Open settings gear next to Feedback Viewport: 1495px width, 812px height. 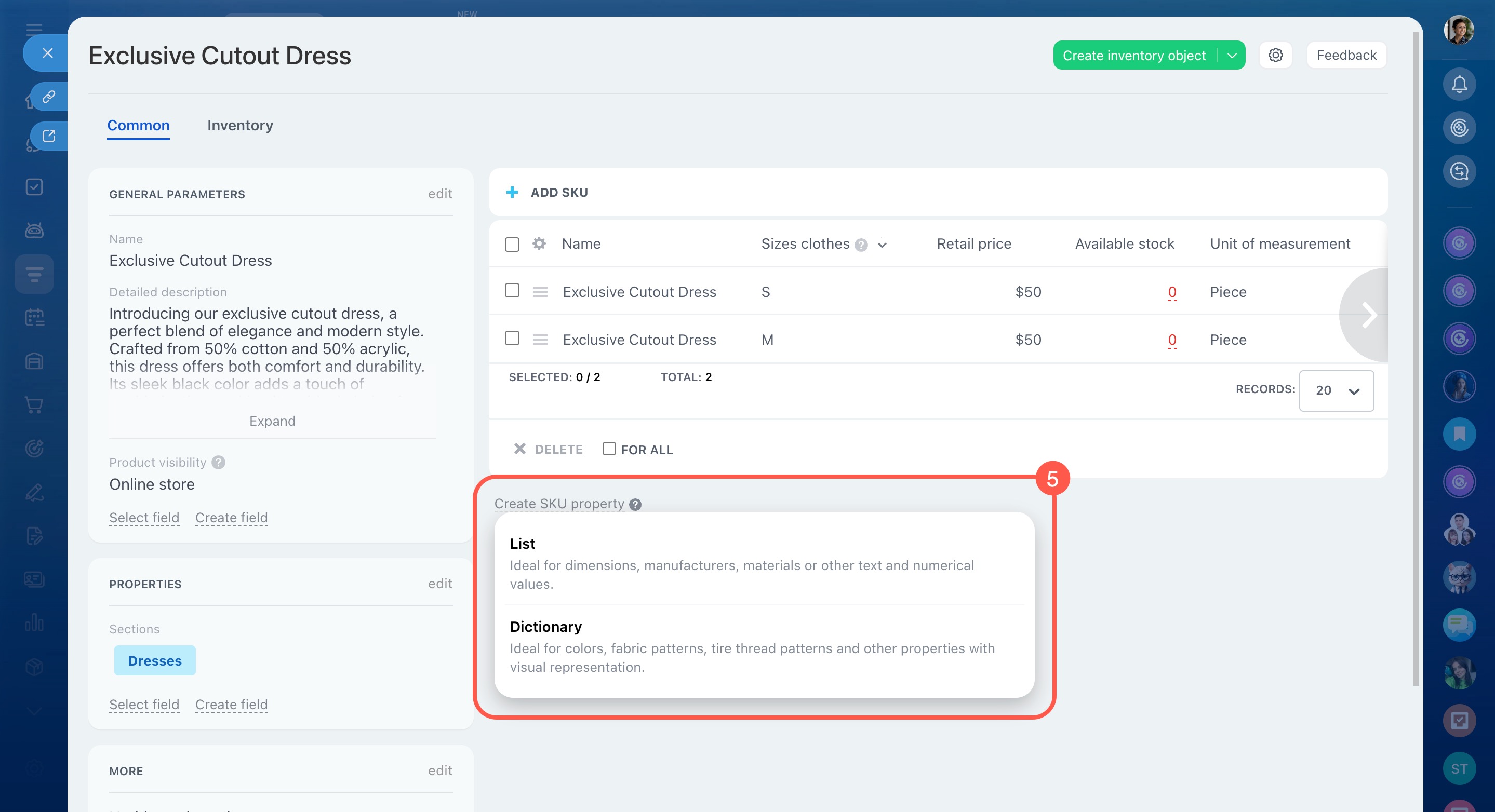[x=1275, y=55]
